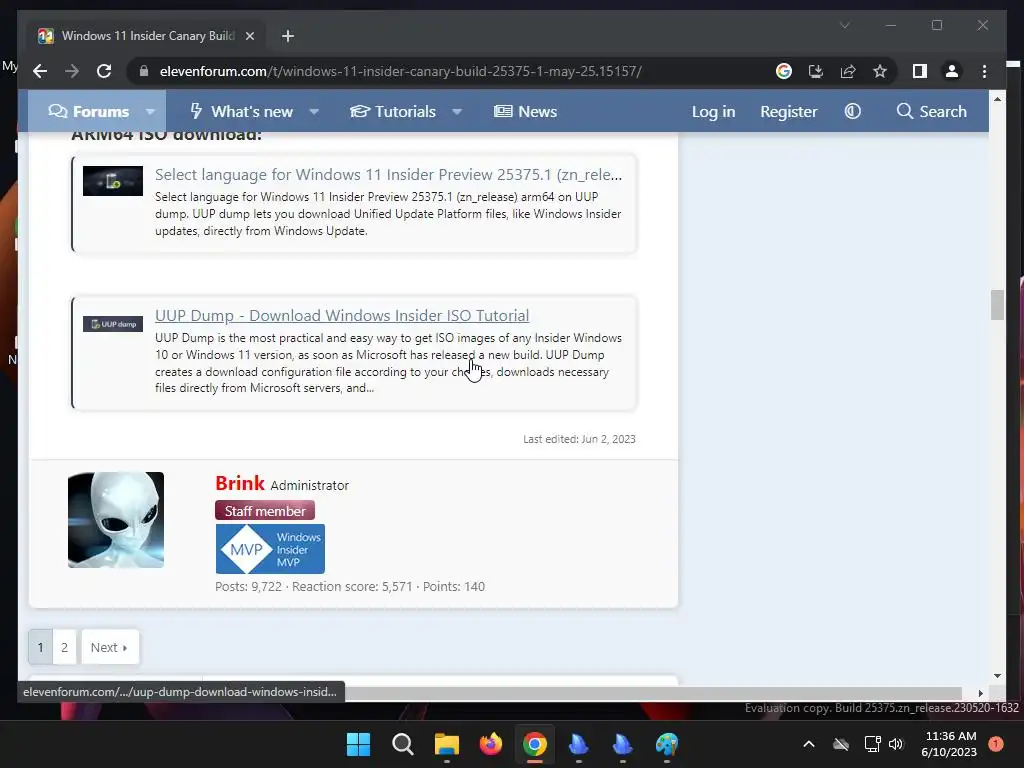Switch to Chrome taskbar icon
The width and height of the screenshot is (1024, 768).
[535, 744]
